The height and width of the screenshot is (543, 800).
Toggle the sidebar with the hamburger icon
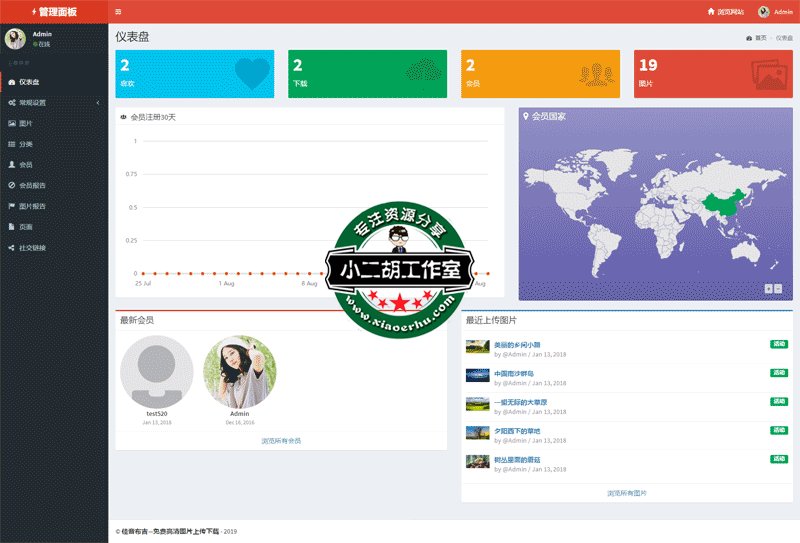point(119,12)
